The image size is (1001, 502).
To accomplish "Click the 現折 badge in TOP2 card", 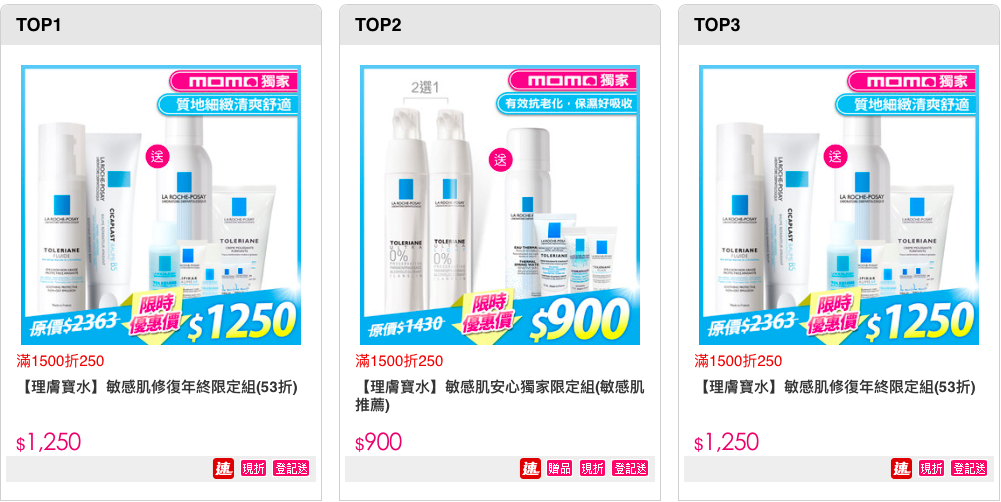I will click(x=592, y=469).
